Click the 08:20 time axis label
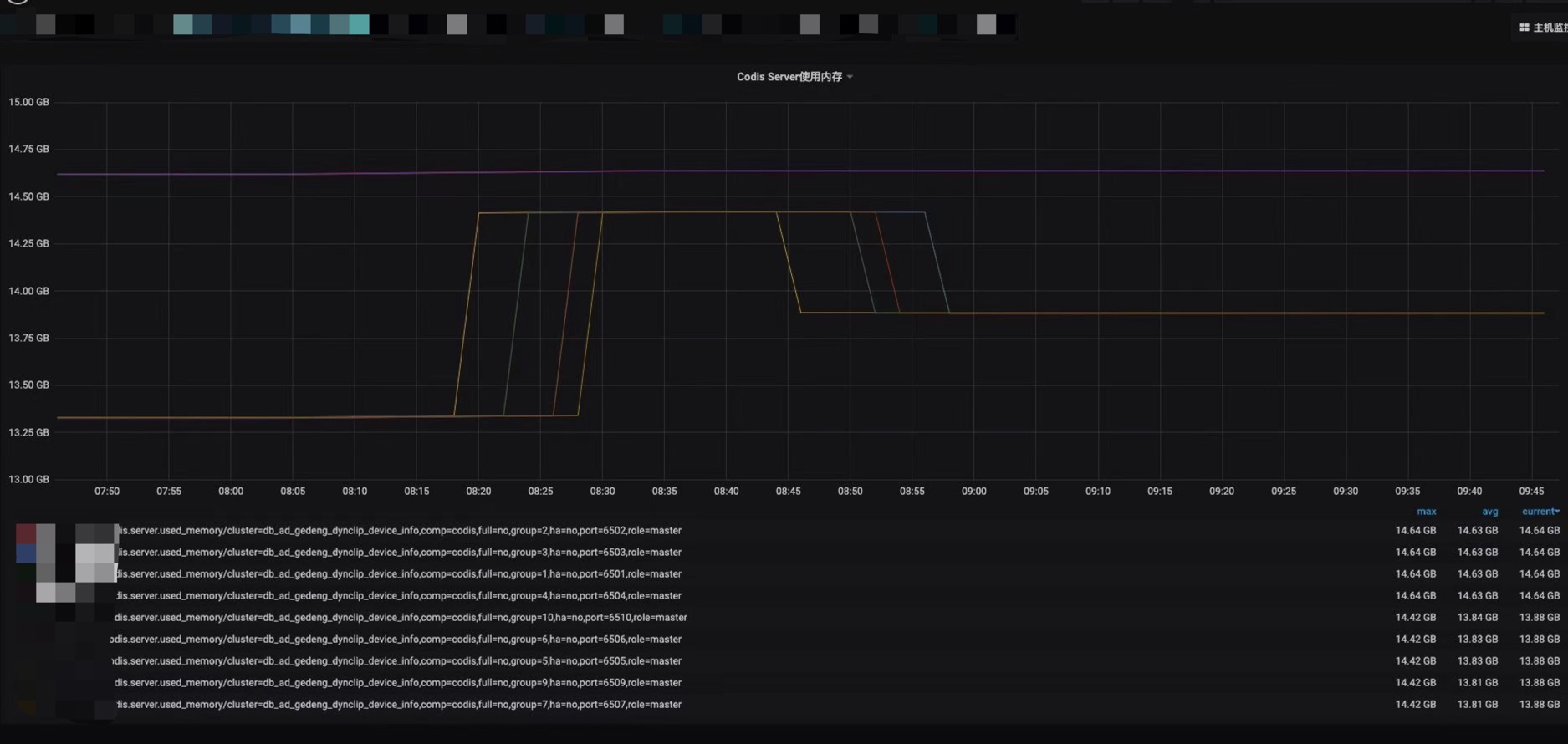Viewport: 1568px width, 744px height. click(478, 492)
